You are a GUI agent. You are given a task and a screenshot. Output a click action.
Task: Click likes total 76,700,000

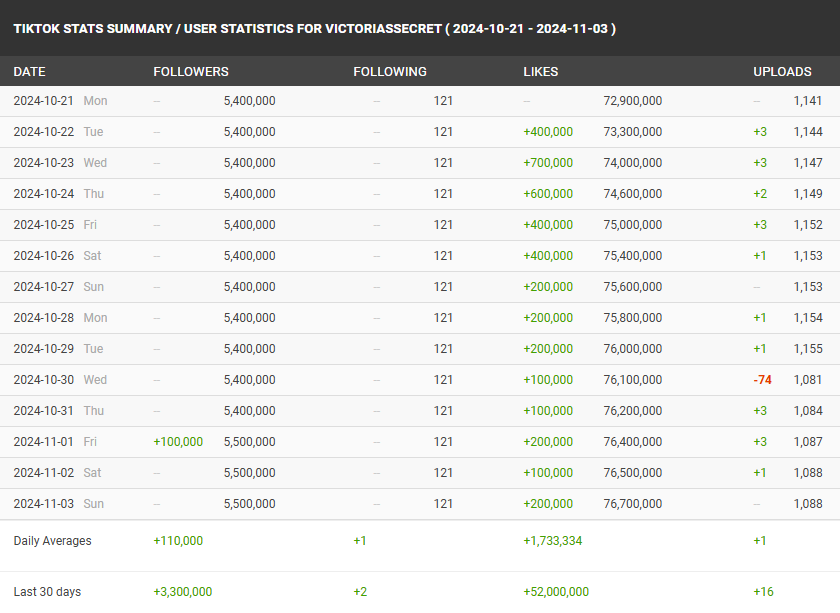[x=633, y=504]
